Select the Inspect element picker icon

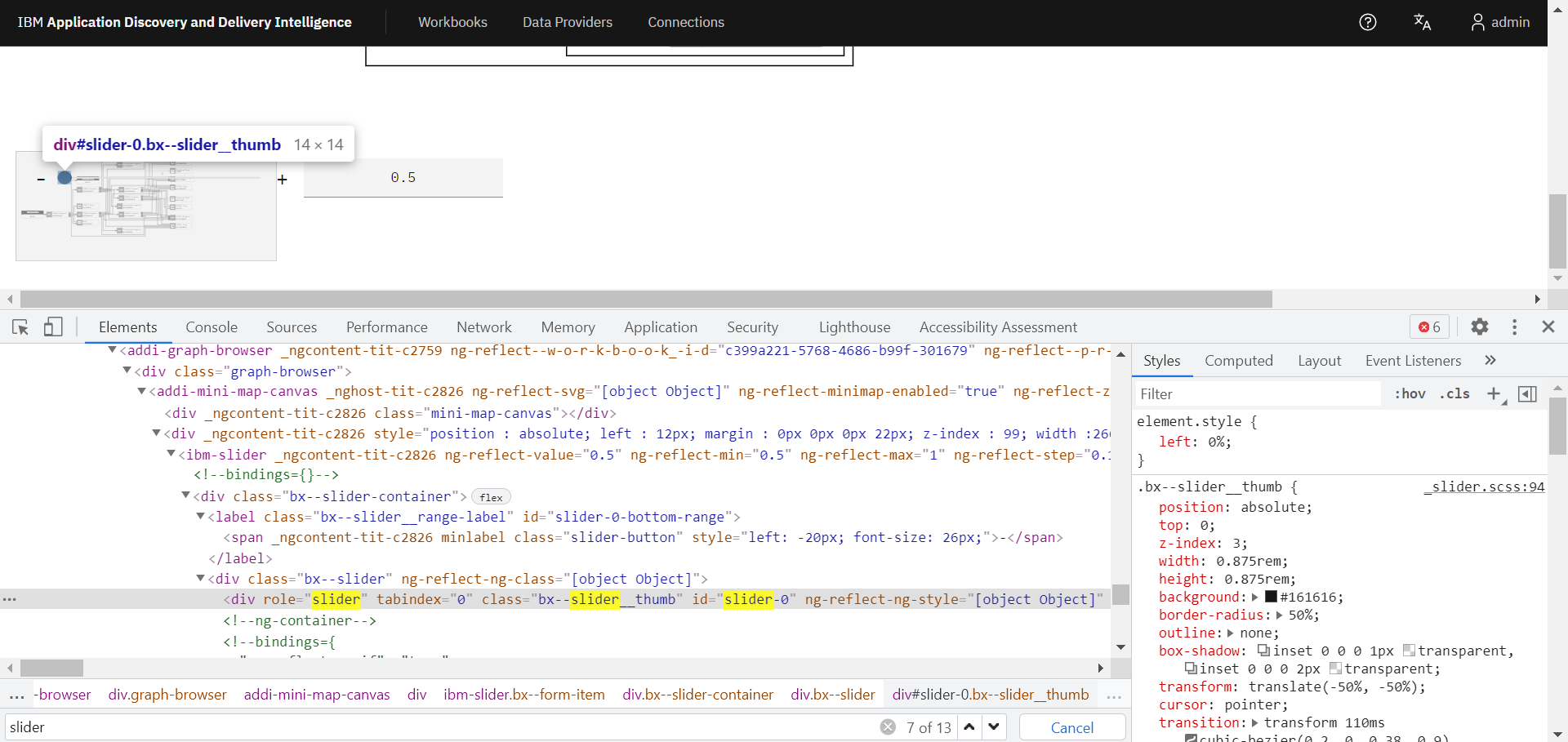[x=20, y=327]
